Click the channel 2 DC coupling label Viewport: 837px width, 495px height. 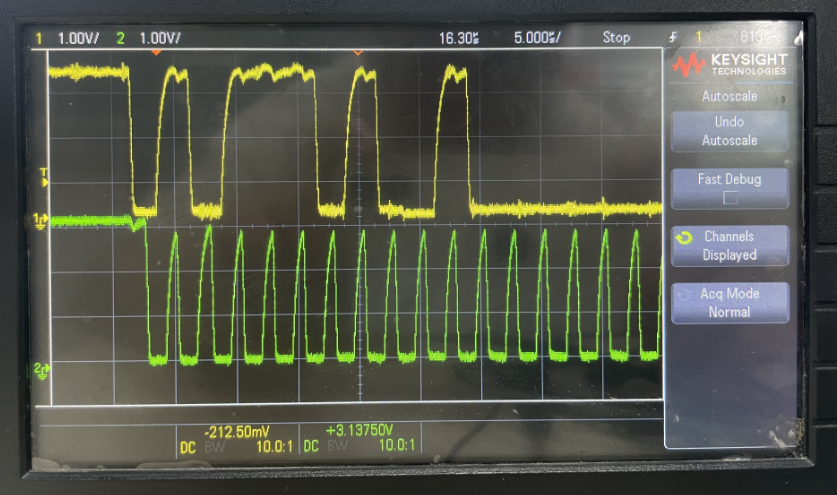(x=311, y=446)
